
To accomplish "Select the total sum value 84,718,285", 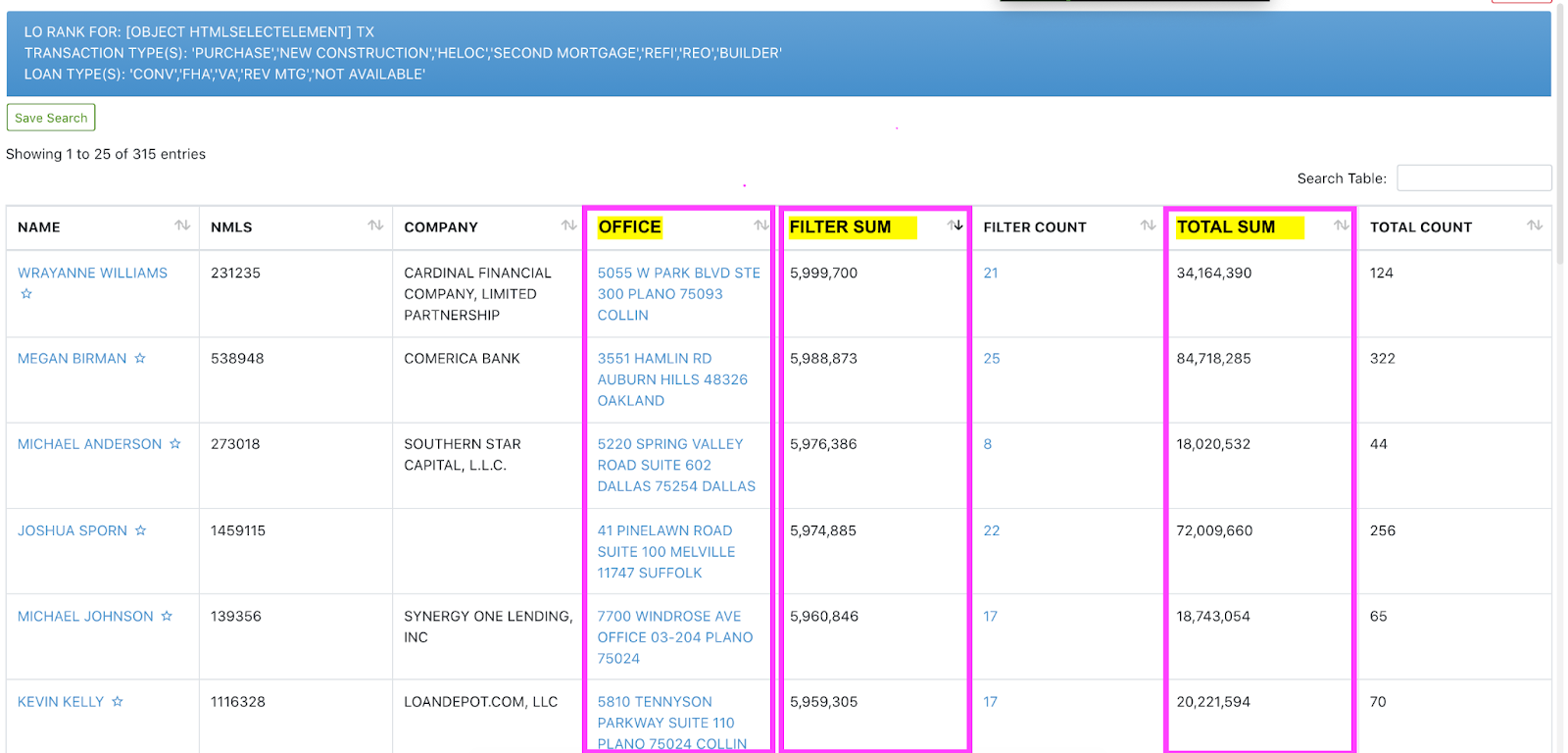I will 1213,359.
